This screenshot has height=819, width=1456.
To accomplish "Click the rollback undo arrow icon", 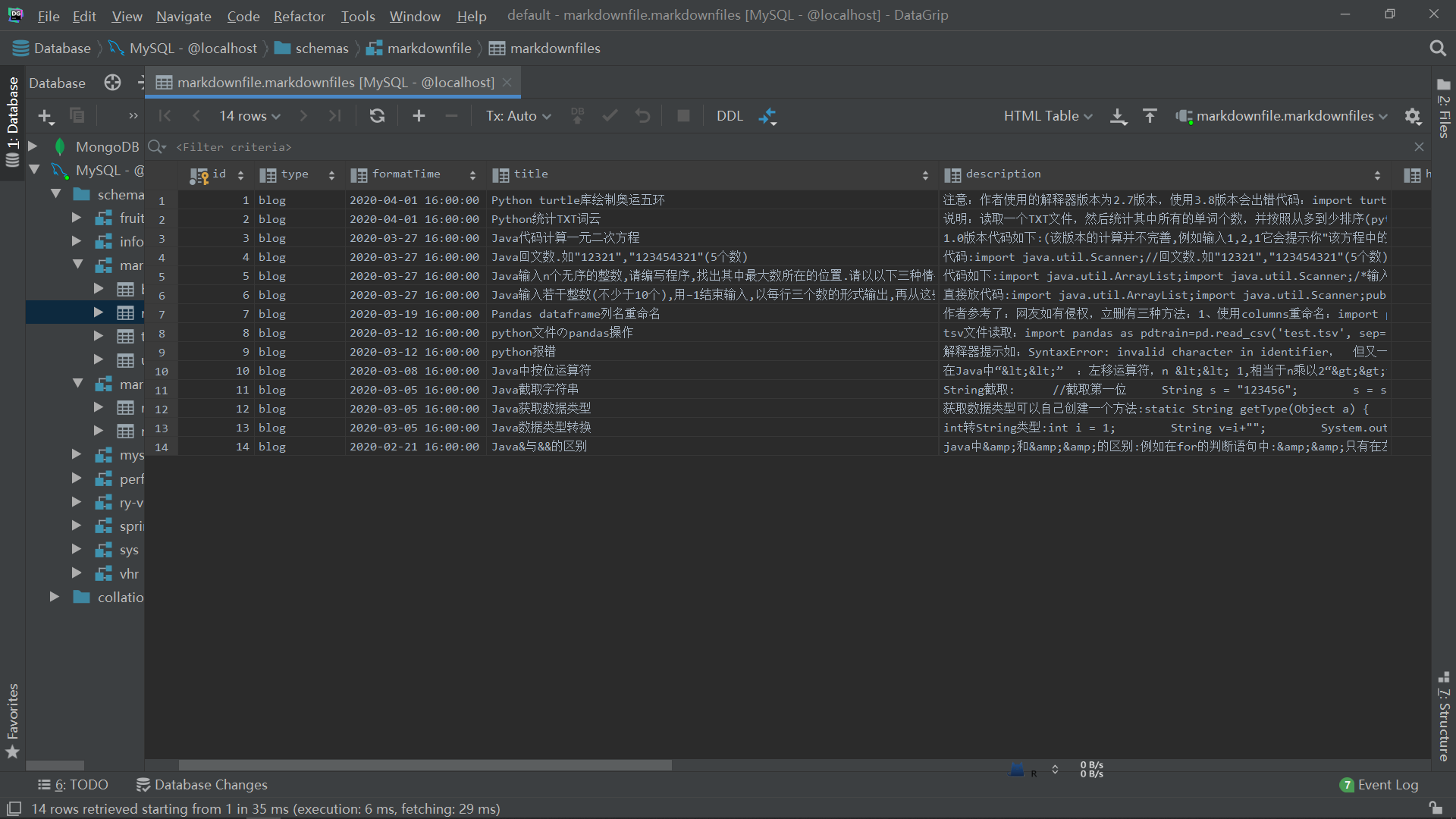I will [x=642, y=115].
